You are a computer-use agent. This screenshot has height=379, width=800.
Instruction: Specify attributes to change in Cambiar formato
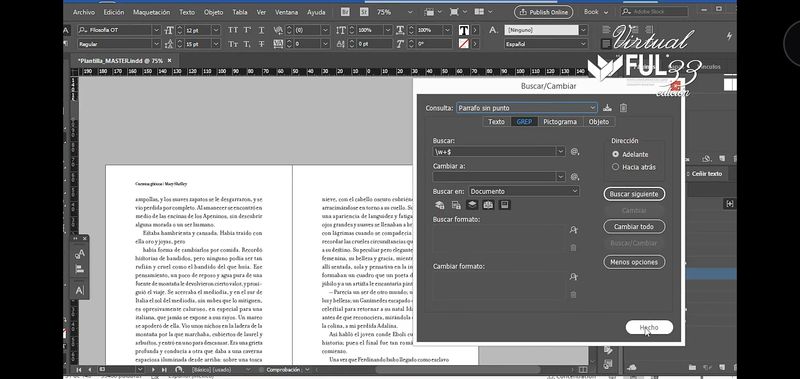pyautogui.click(x=573, y=277)
